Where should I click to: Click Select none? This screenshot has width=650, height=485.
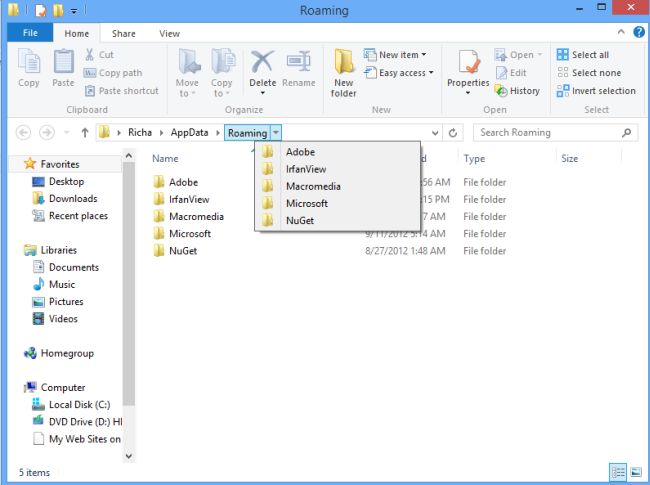(589, 73)
